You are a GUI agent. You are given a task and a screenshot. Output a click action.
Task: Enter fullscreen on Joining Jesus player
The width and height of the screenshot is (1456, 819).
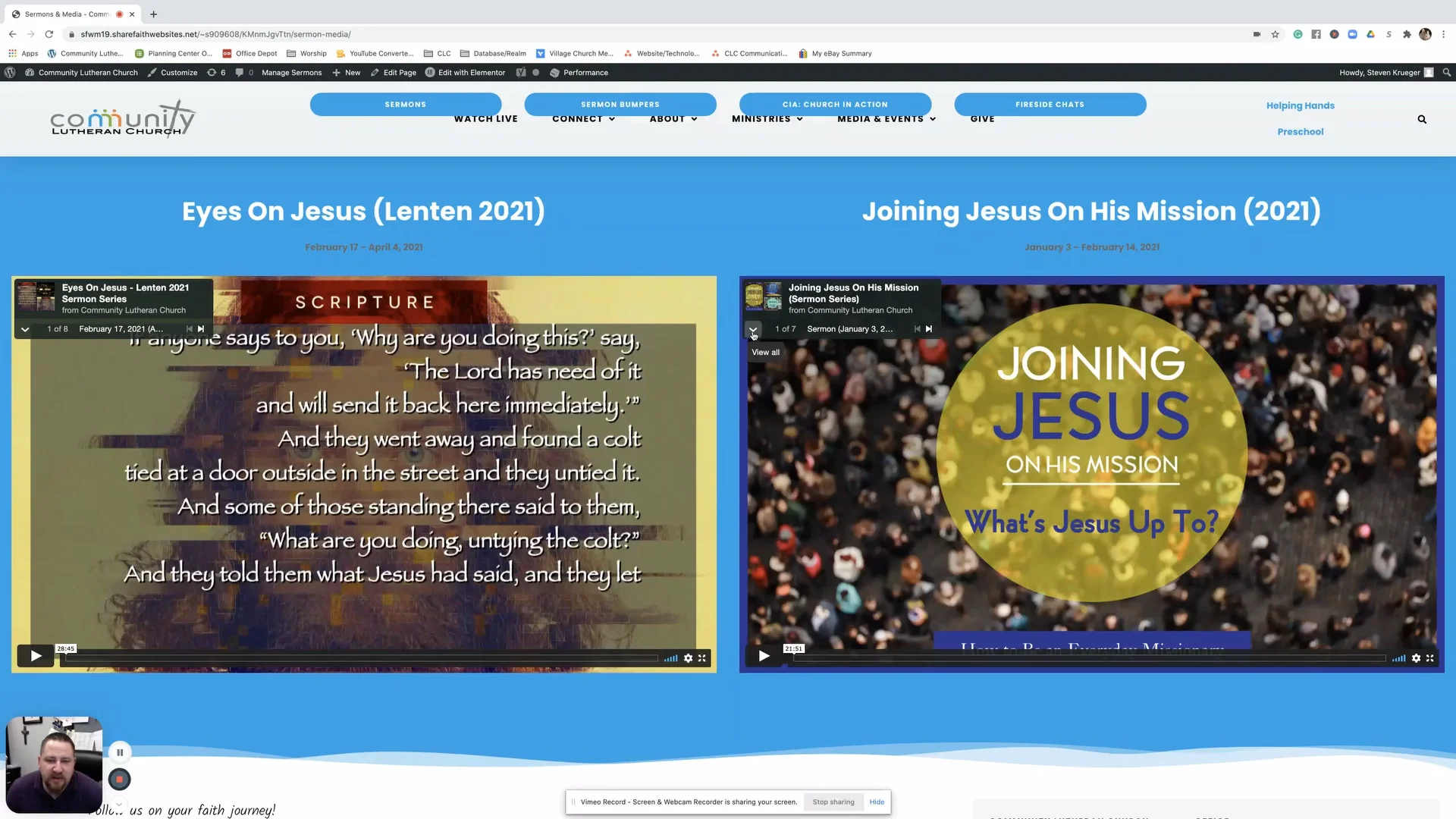pos(1430,658)
